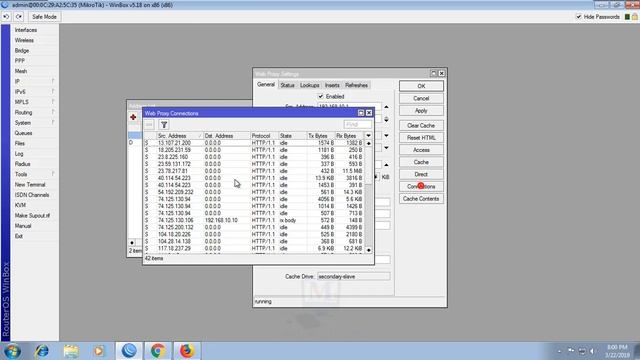640x360 pixels.
Task: Open New Terminal
Action: (30, 184)
